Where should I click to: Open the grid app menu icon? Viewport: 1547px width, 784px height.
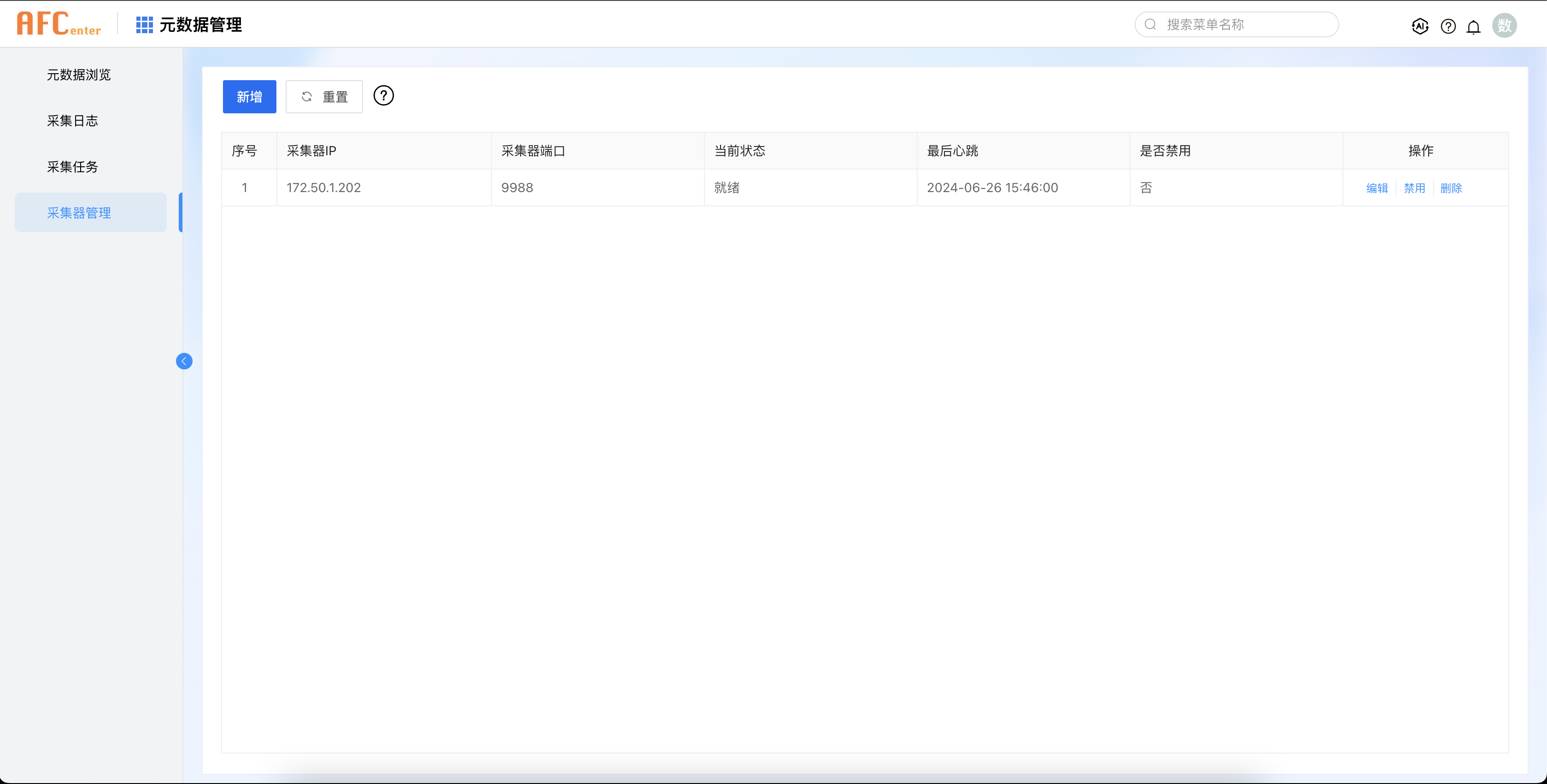point(144,24)
